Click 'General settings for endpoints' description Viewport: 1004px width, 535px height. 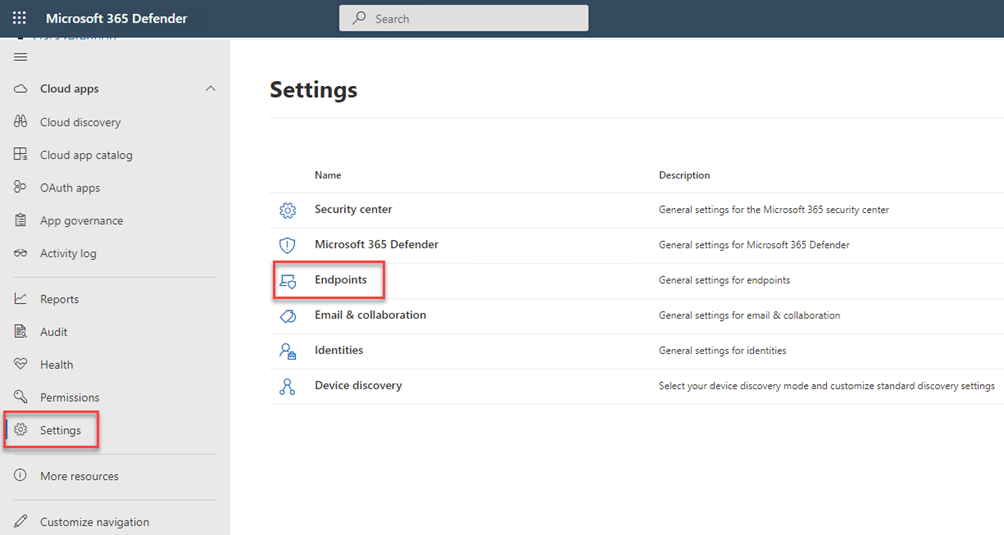[x=724, y=280]
